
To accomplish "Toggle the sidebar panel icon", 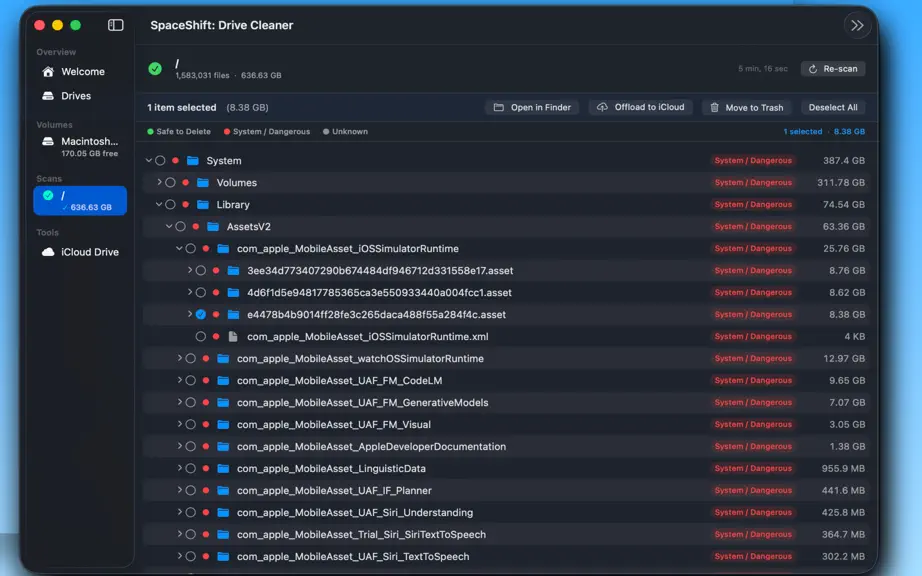I will tap(115, 25).
